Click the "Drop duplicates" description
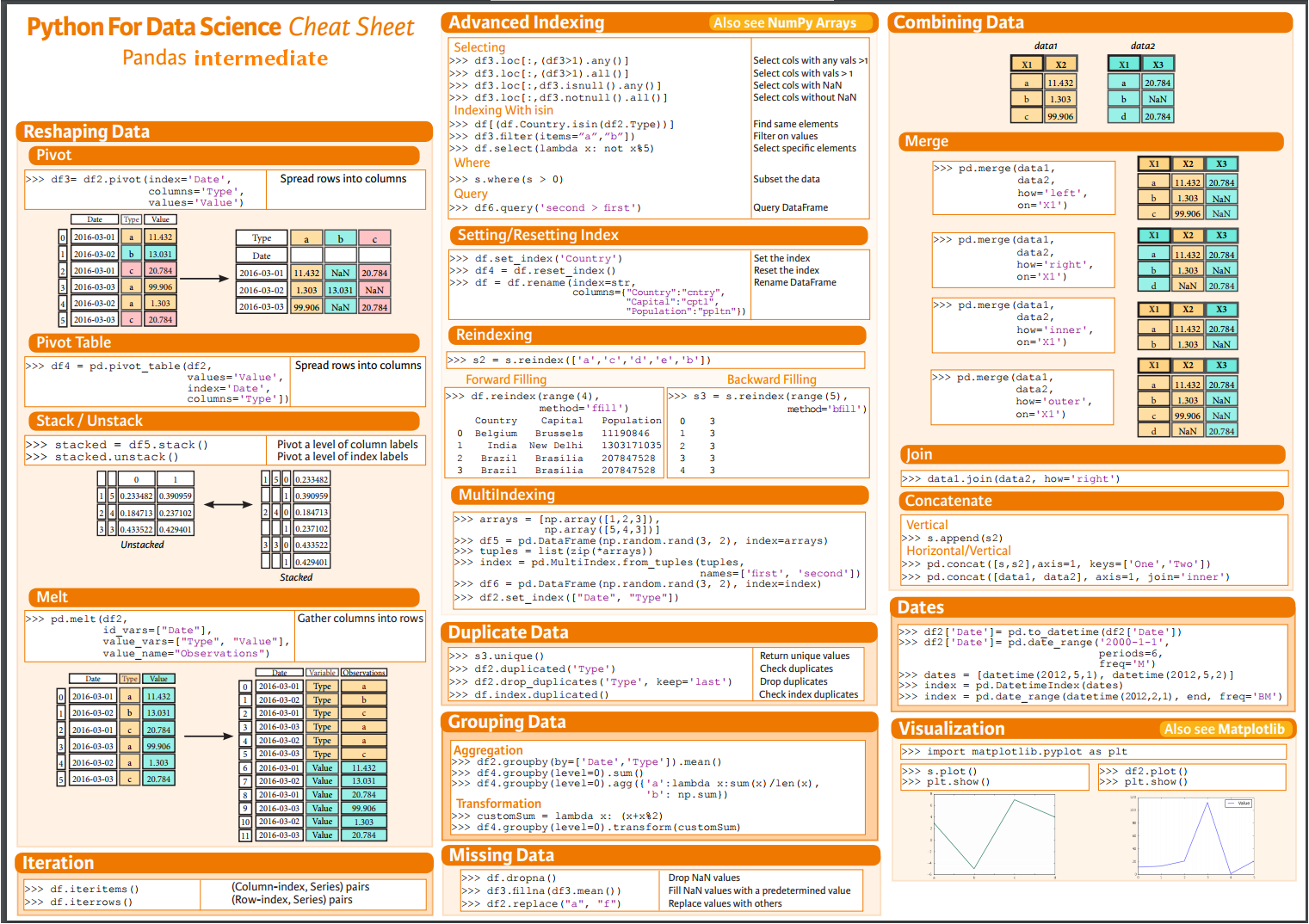 coord(793,681)
